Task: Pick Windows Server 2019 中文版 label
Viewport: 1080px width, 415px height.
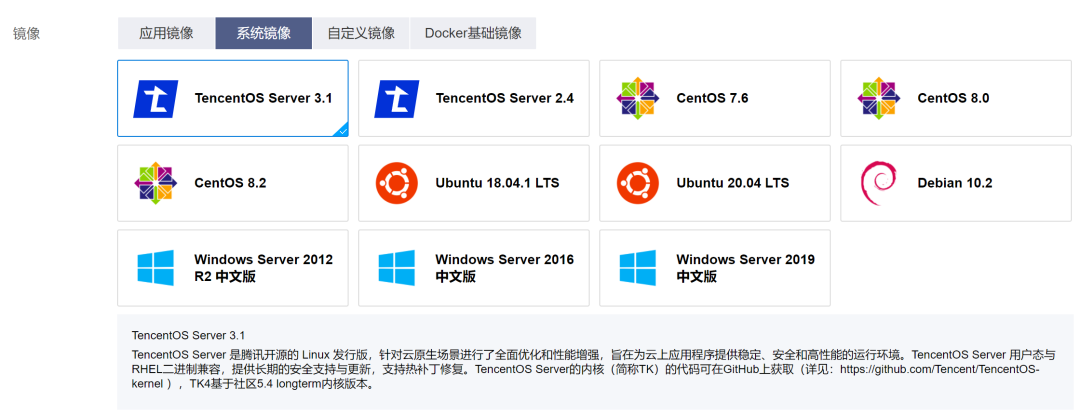Action: [x=746, y=268]
